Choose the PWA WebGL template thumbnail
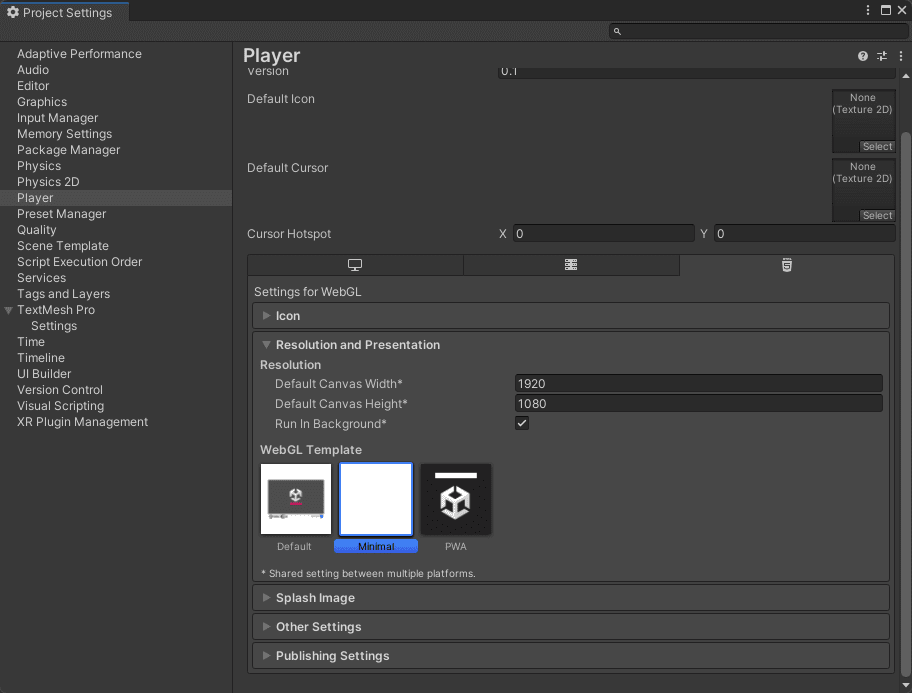The width and height of the screenshot is (912, 693). pyautogui.click(x=455, y=499)
